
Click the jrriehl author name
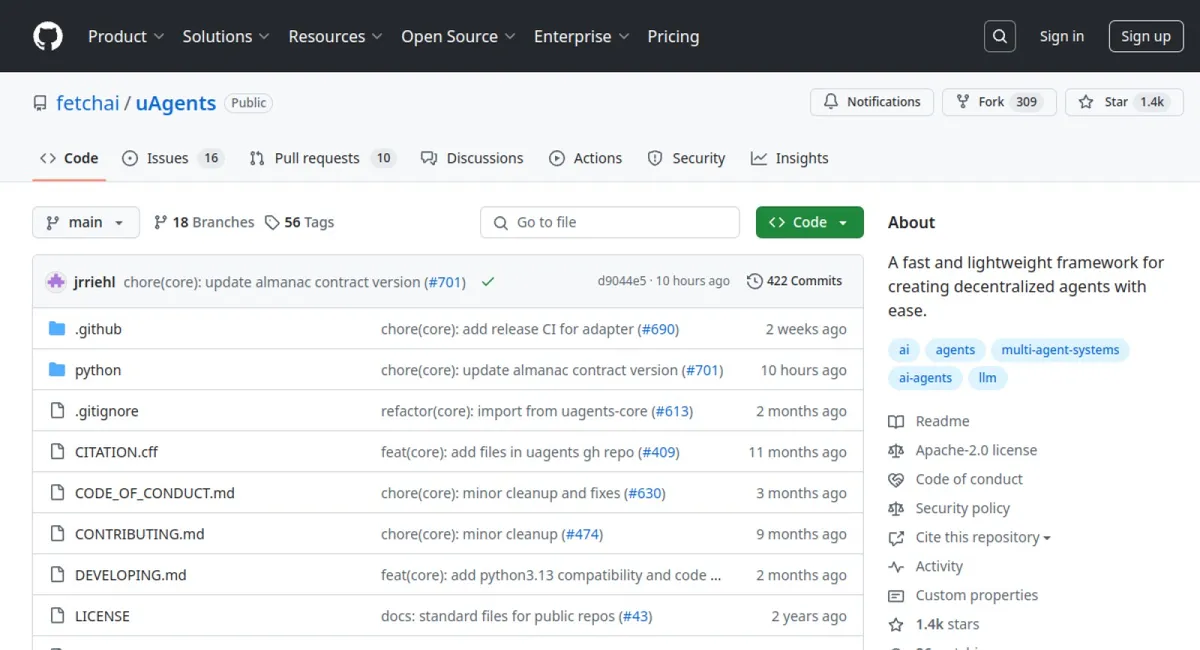95,282
